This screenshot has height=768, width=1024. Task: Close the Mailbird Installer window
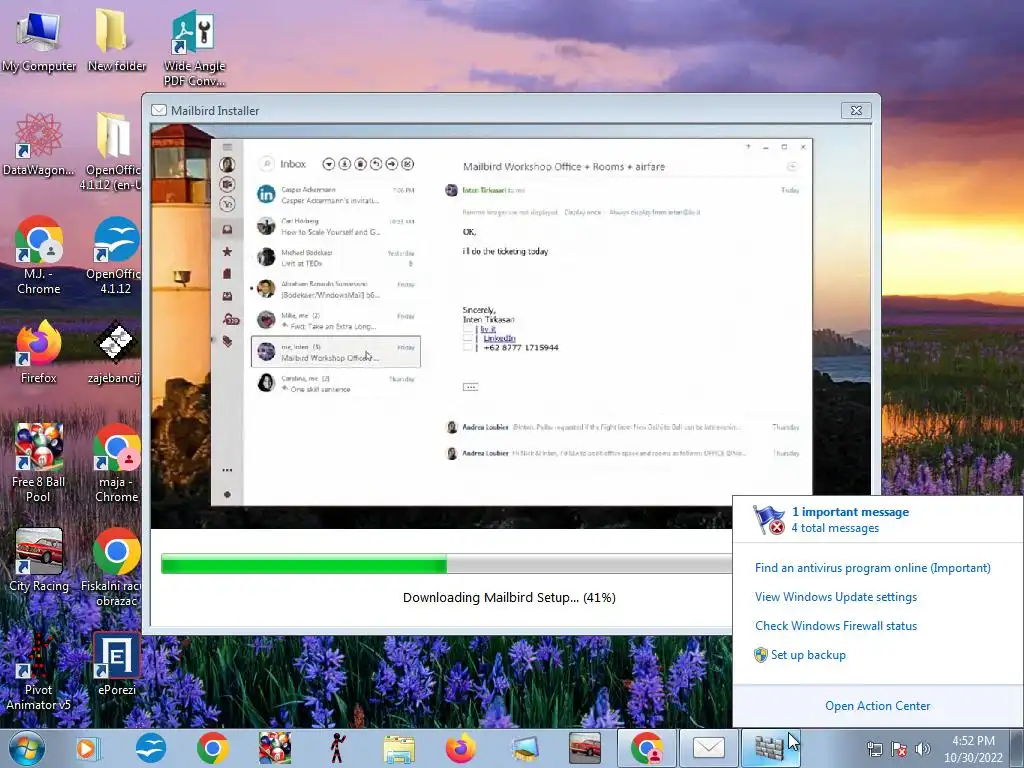pos(856,110)
